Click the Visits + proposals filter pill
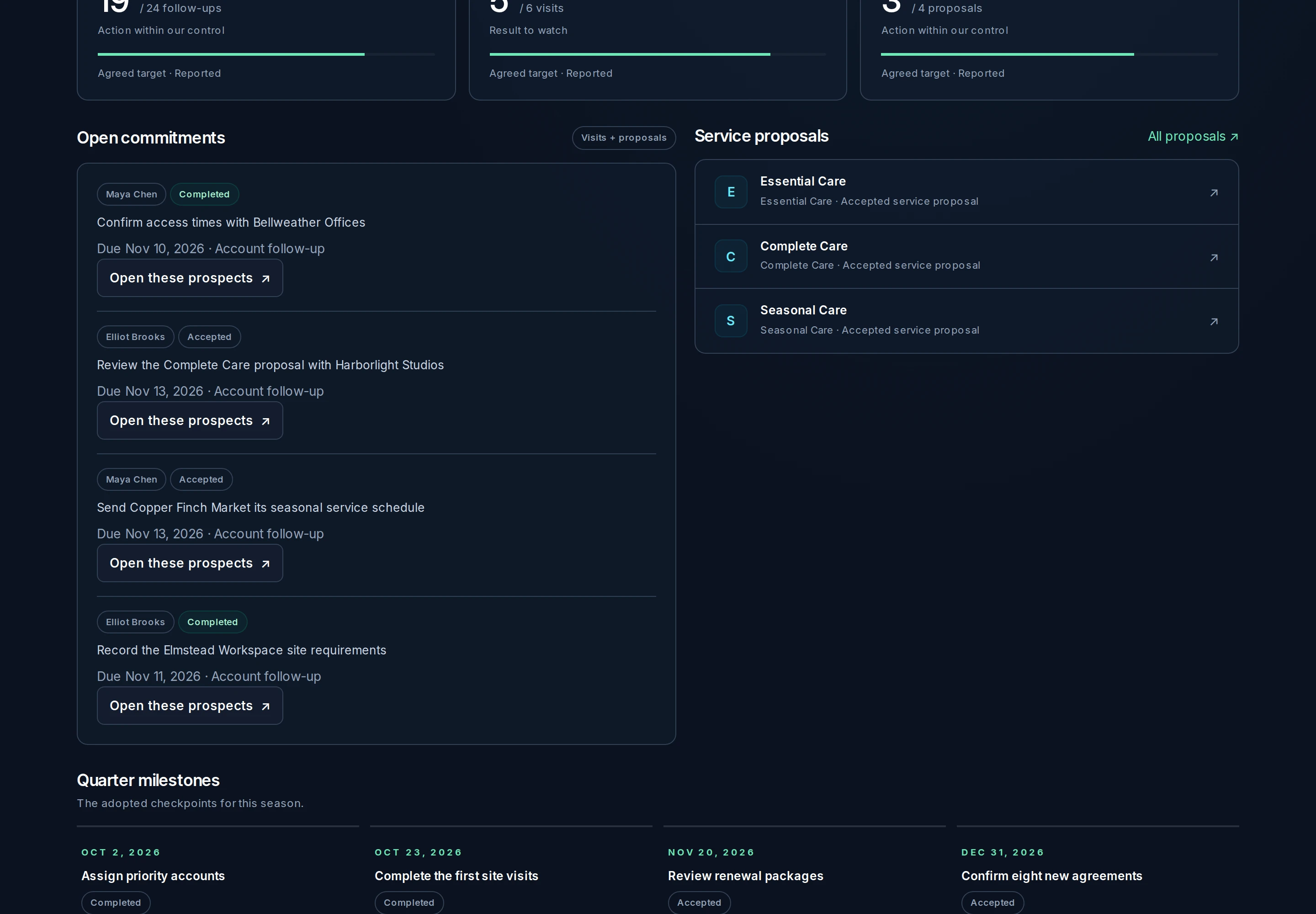 (624, 138)
